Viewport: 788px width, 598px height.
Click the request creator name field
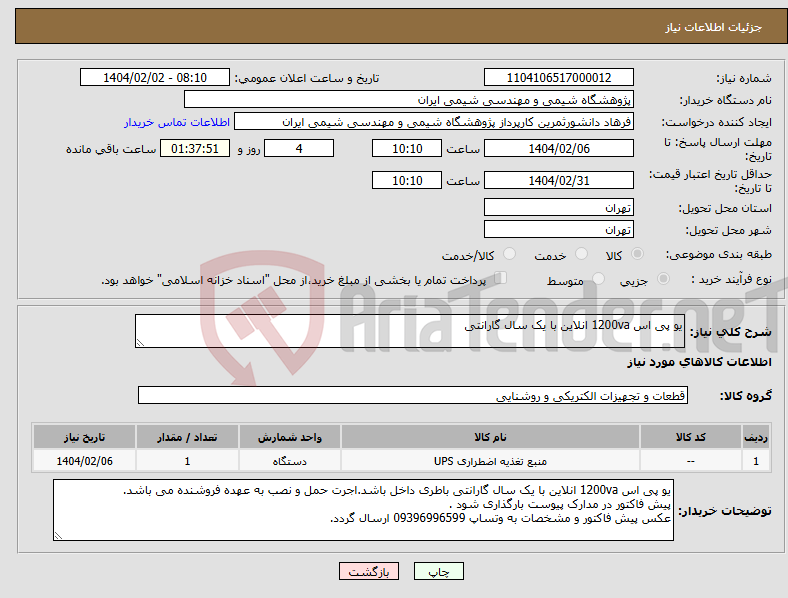434,122
